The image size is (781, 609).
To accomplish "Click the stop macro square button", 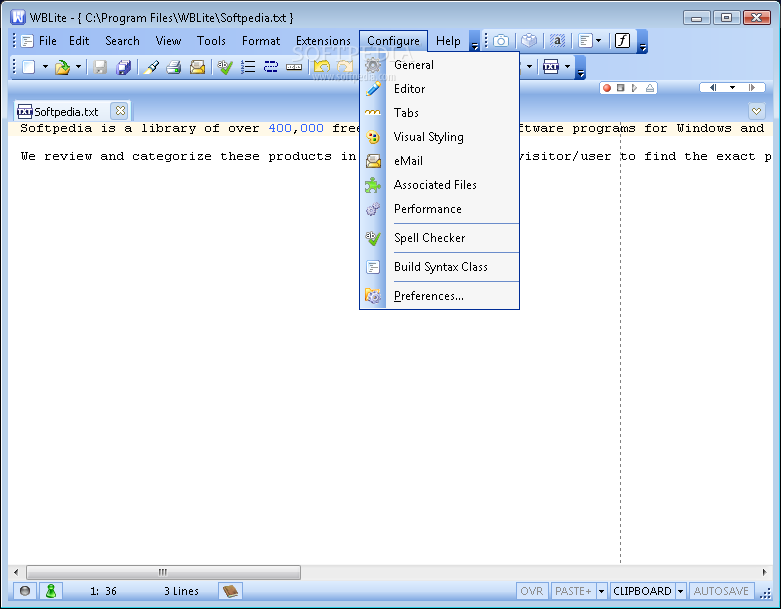I will [620, 88].
